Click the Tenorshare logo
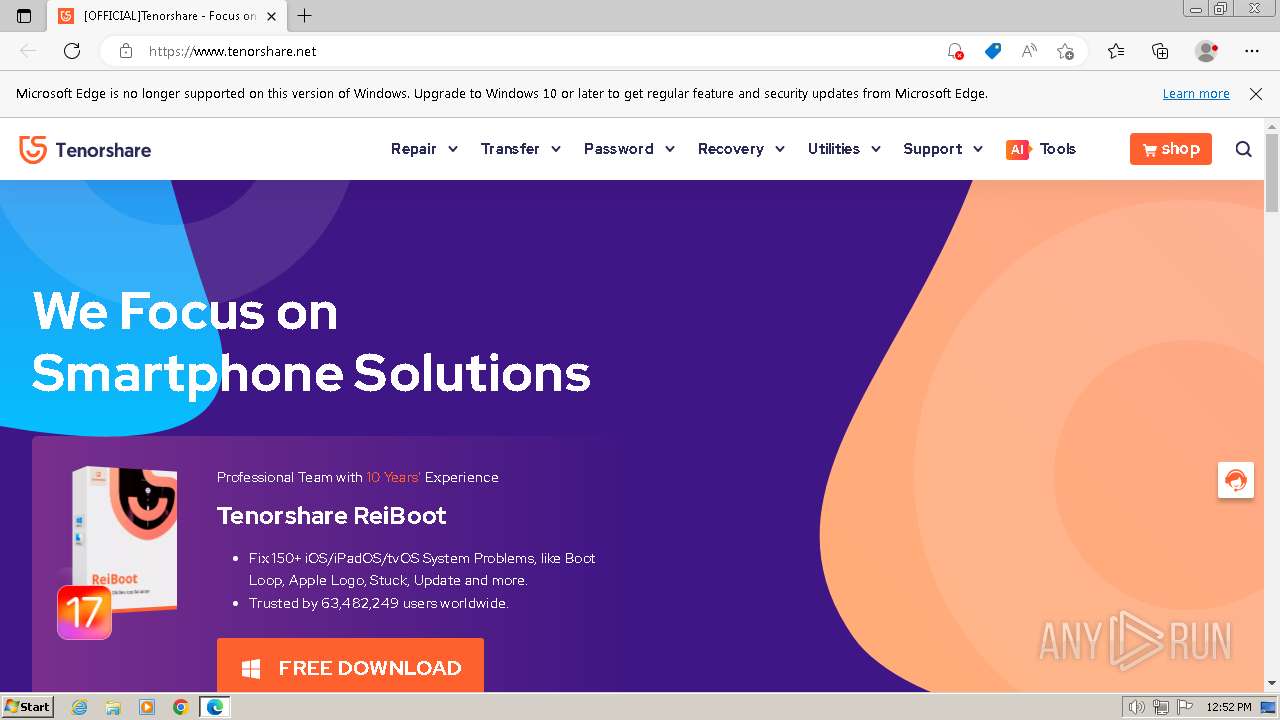 pyautogui.click(x=85, y=150)
